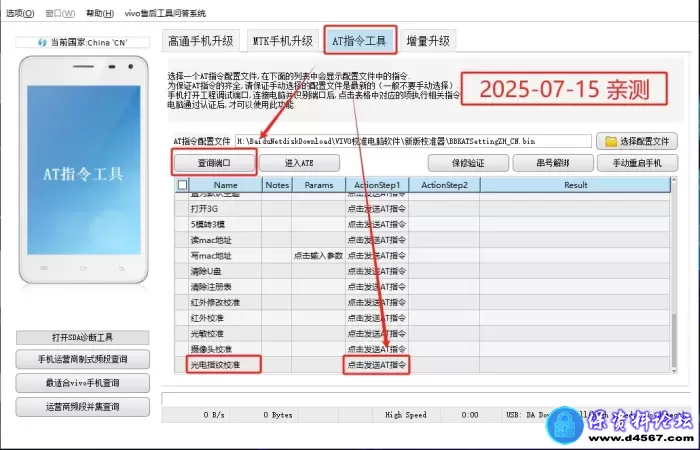Open the 帮助(H) menu
Screen dimensions: 700x450
tap(100, 13)
